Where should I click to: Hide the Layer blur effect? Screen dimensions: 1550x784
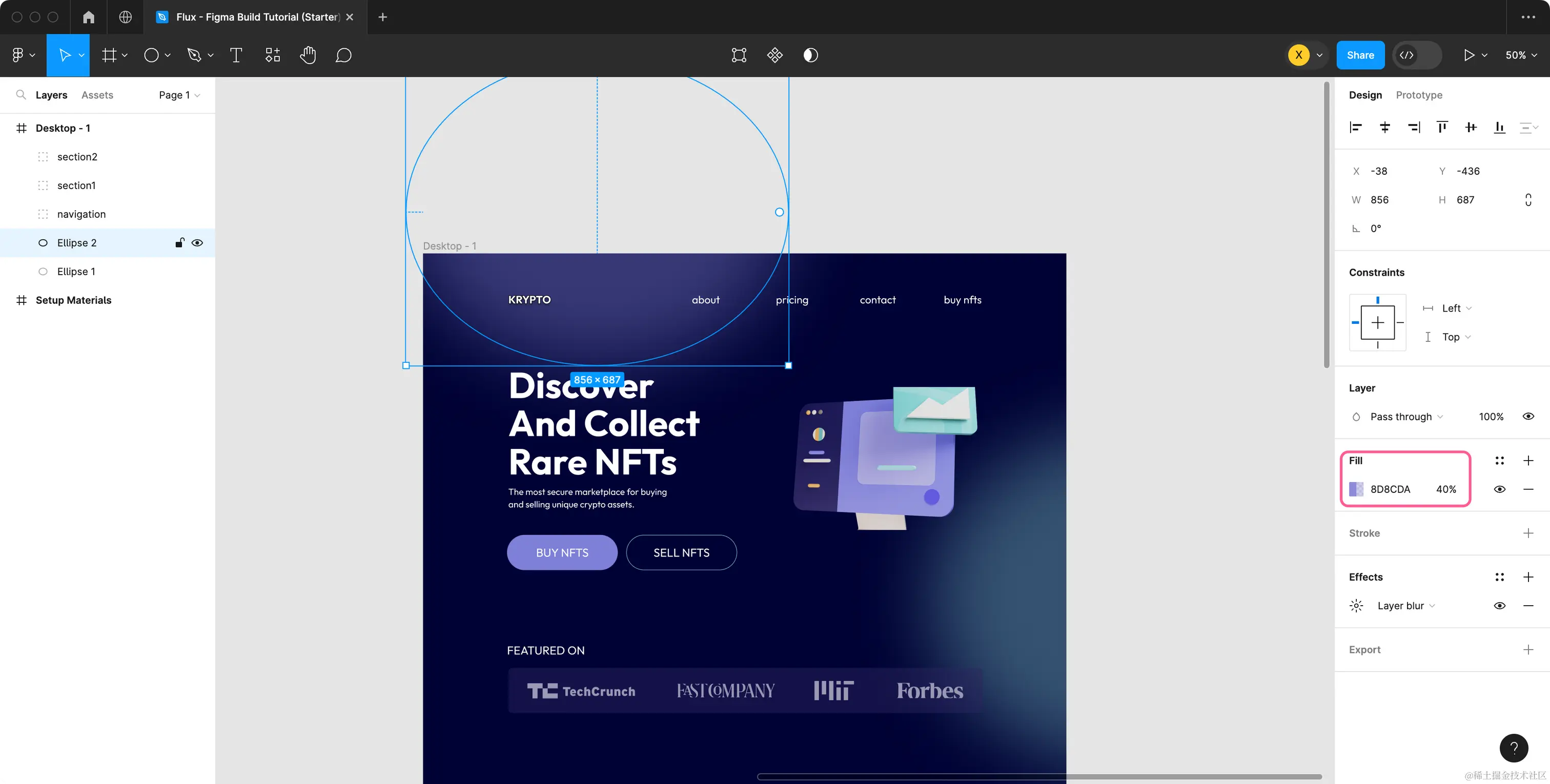pyautogui.click(x=1499, y=606)
